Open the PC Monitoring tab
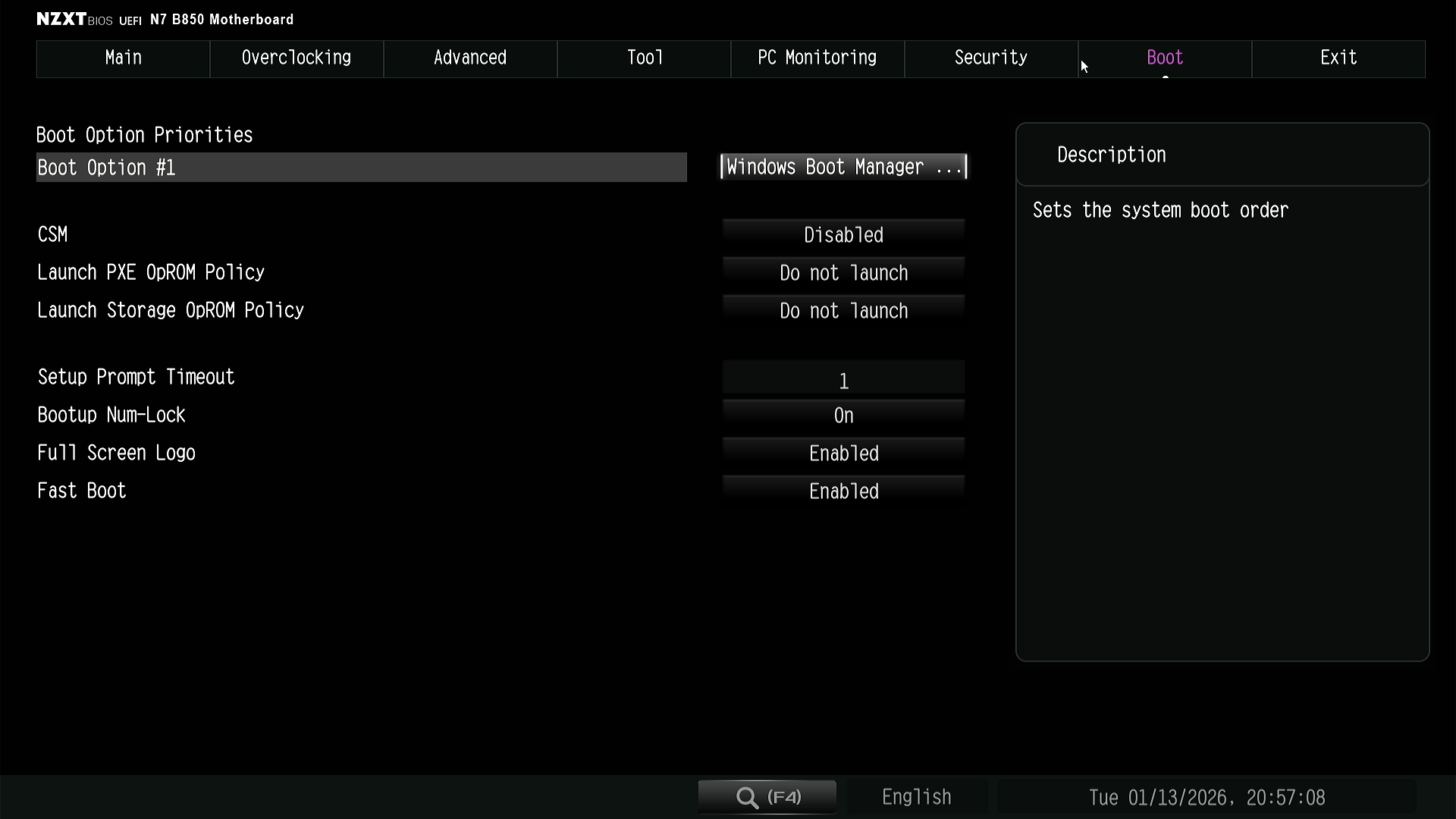 tap(817, 58)
